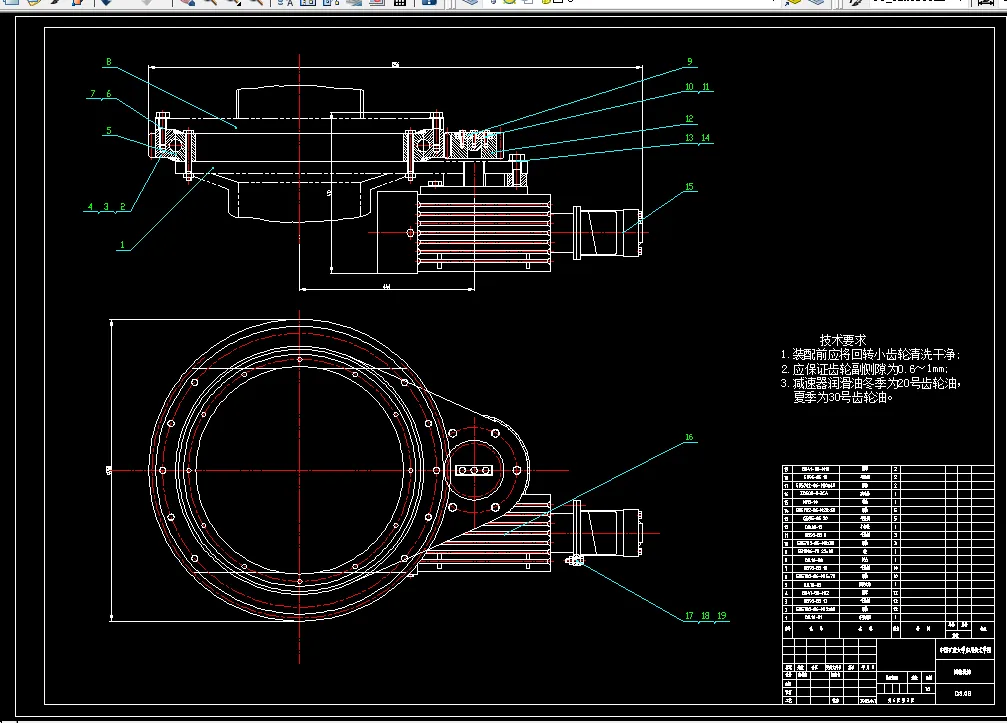Select part balloon number 19

click(721, 616)
